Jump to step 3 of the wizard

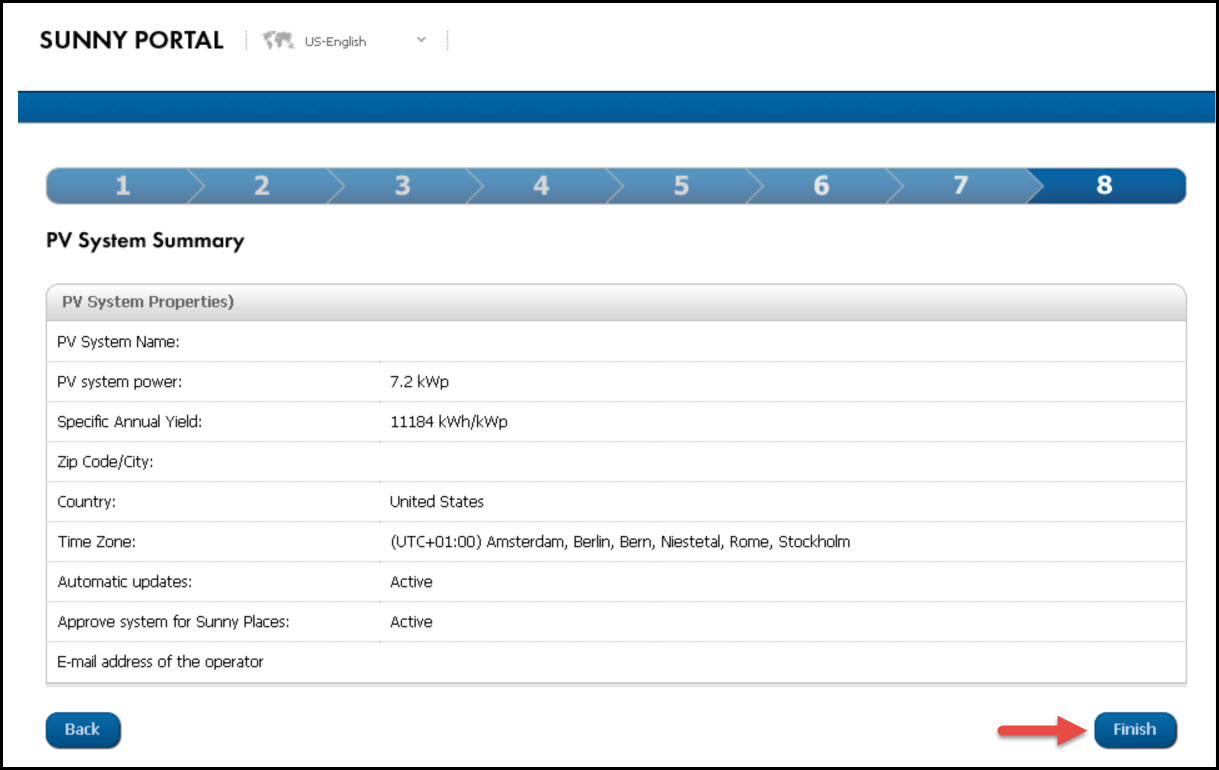coord(401,185)
